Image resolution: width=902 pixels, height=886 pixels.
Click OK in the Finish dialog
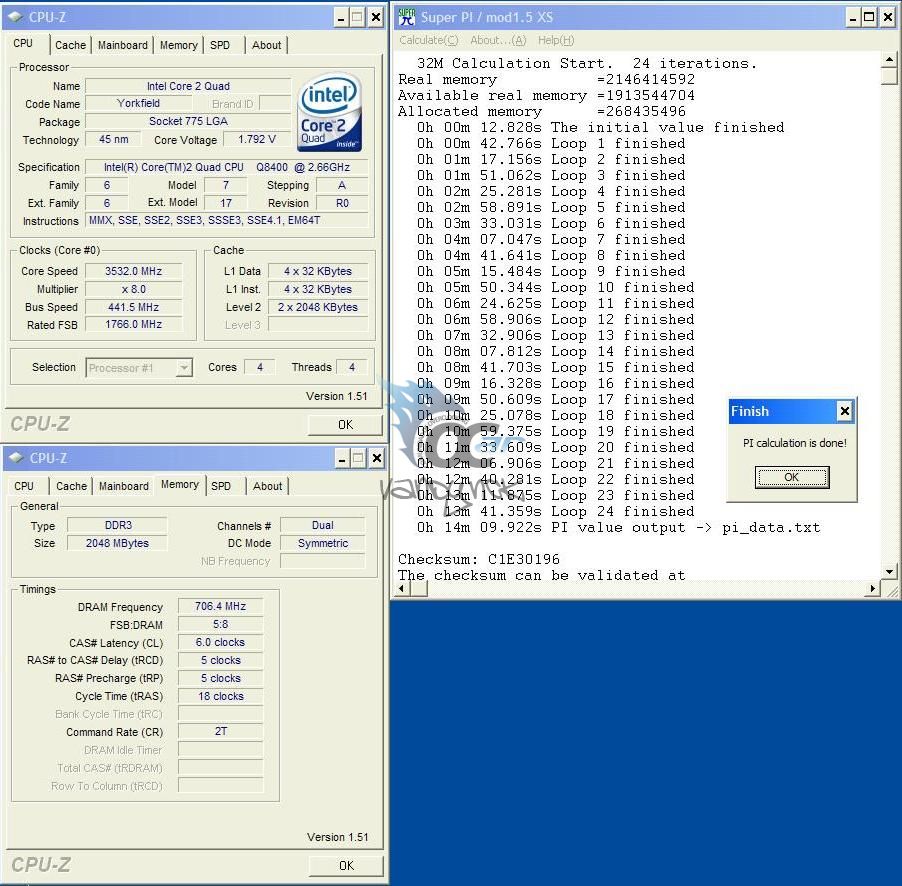pyautogui.click(x=792, y=477)
